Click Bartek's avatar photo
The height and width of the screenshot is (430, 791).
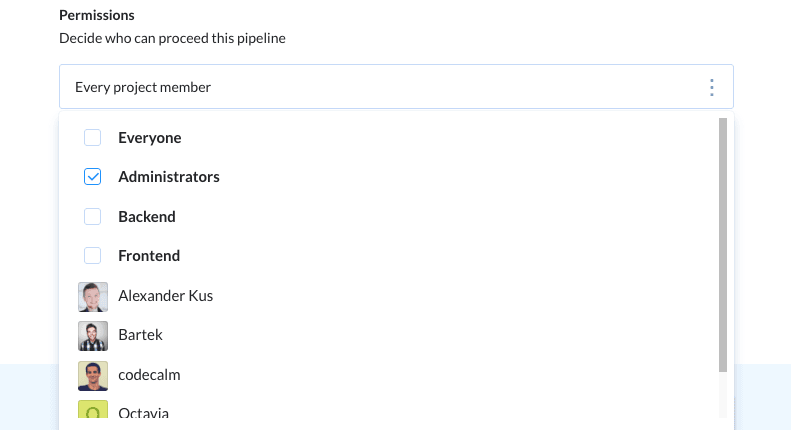pos(93,335)
